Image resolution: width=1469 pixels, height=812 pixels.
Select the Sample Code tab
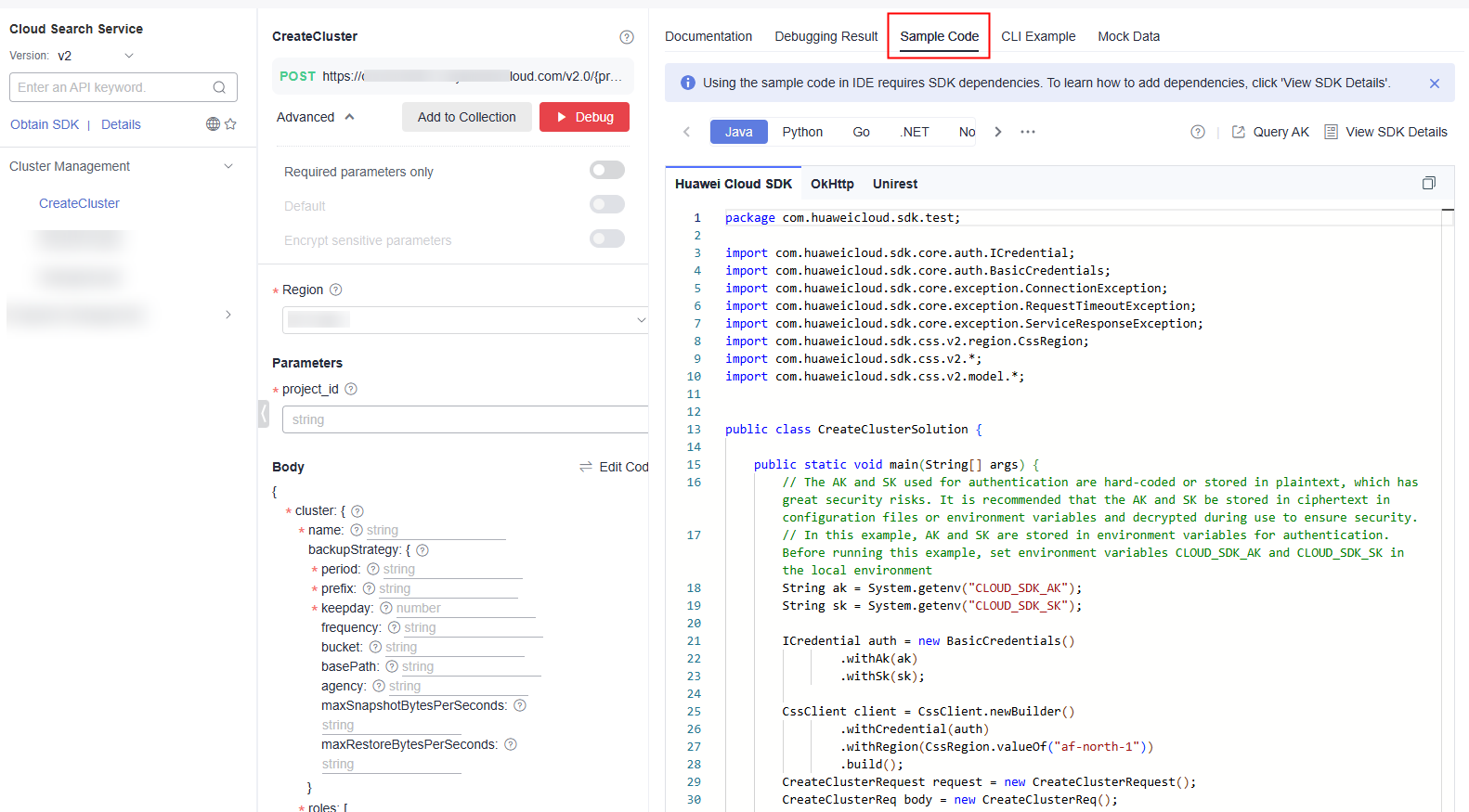pos(939,36)
